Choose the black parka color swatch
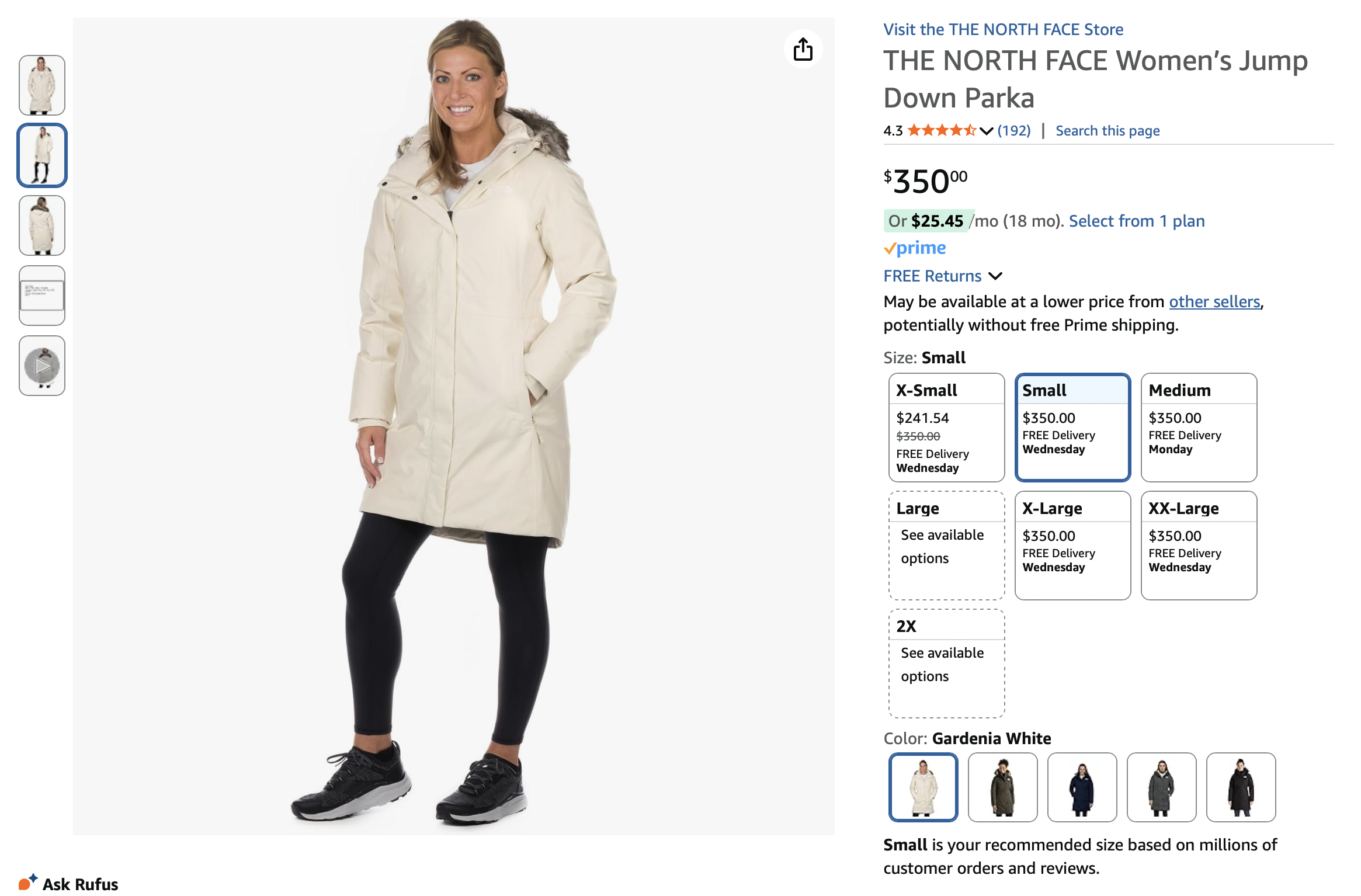Viewport: 1361px width, 896px height. coord(1241,787)
